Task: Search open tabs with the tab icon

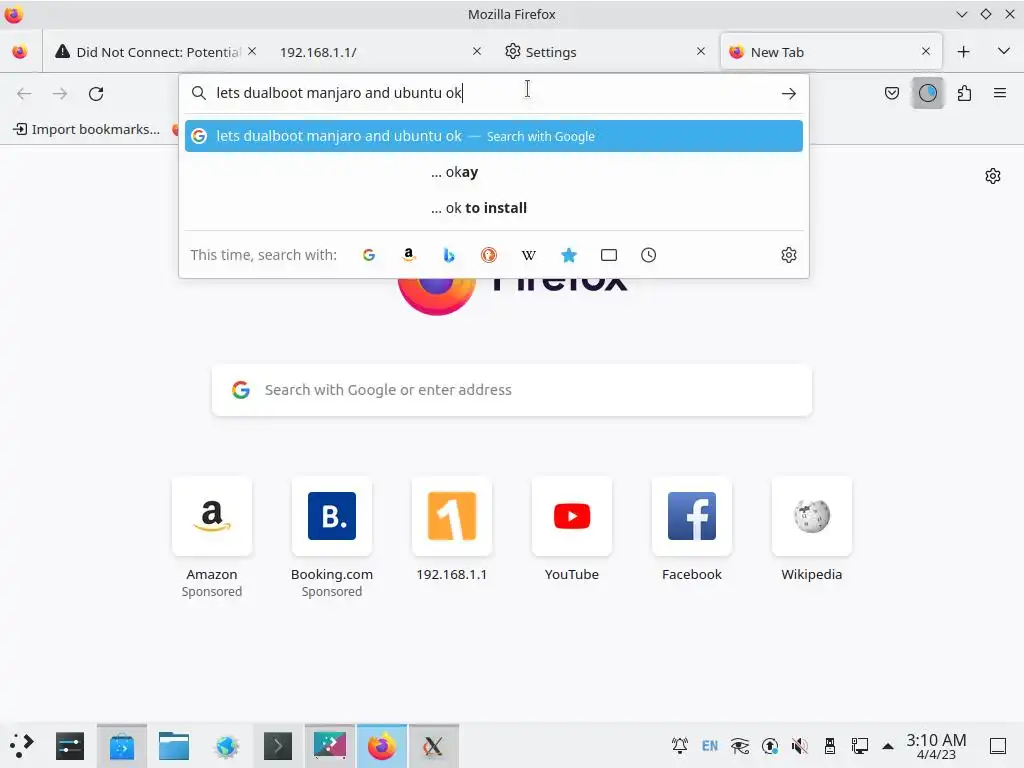Action: (609, 255)
